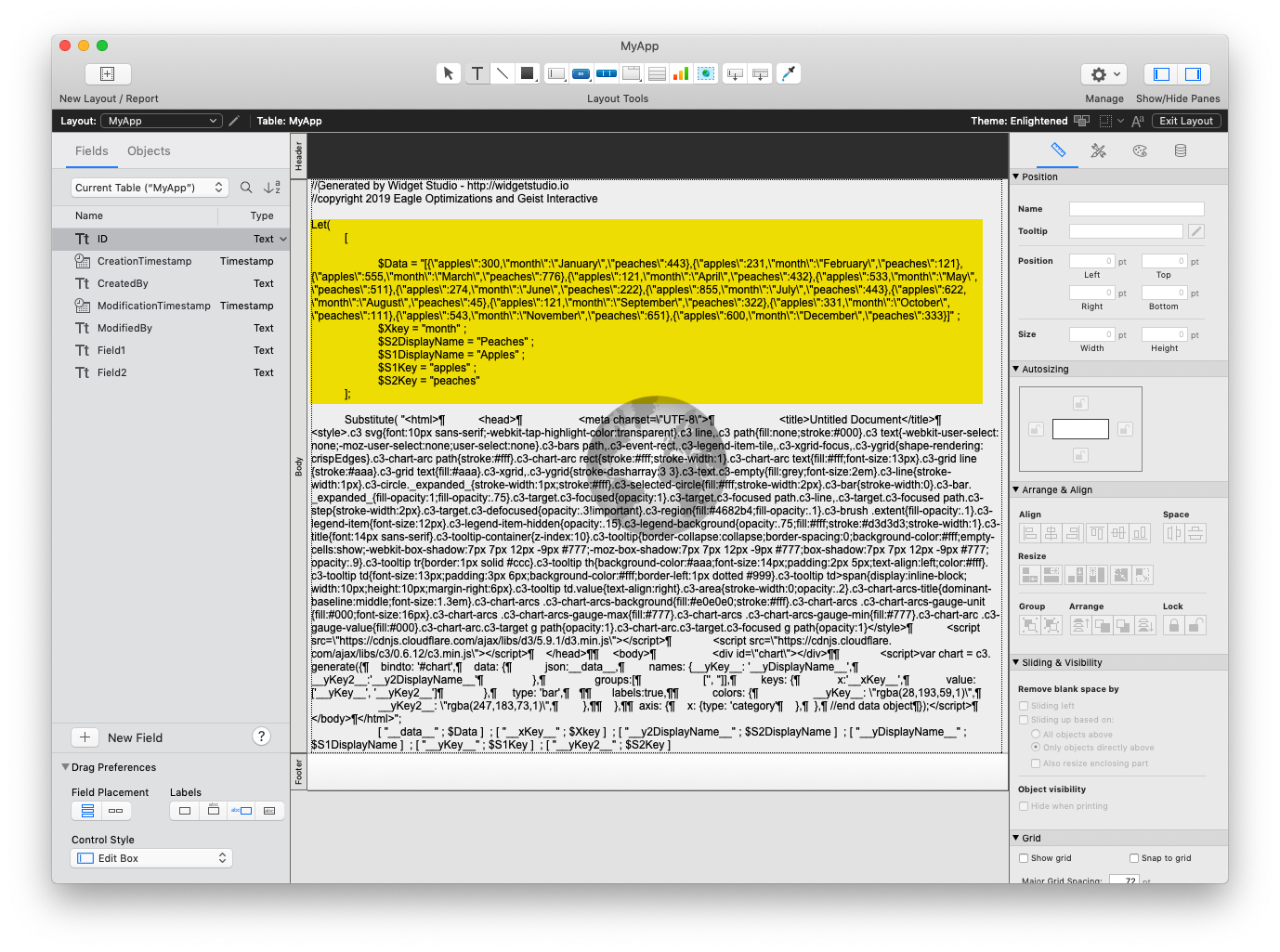Click the Header part label
This screenshot has height=952, width=1280.
coord(299,156)
